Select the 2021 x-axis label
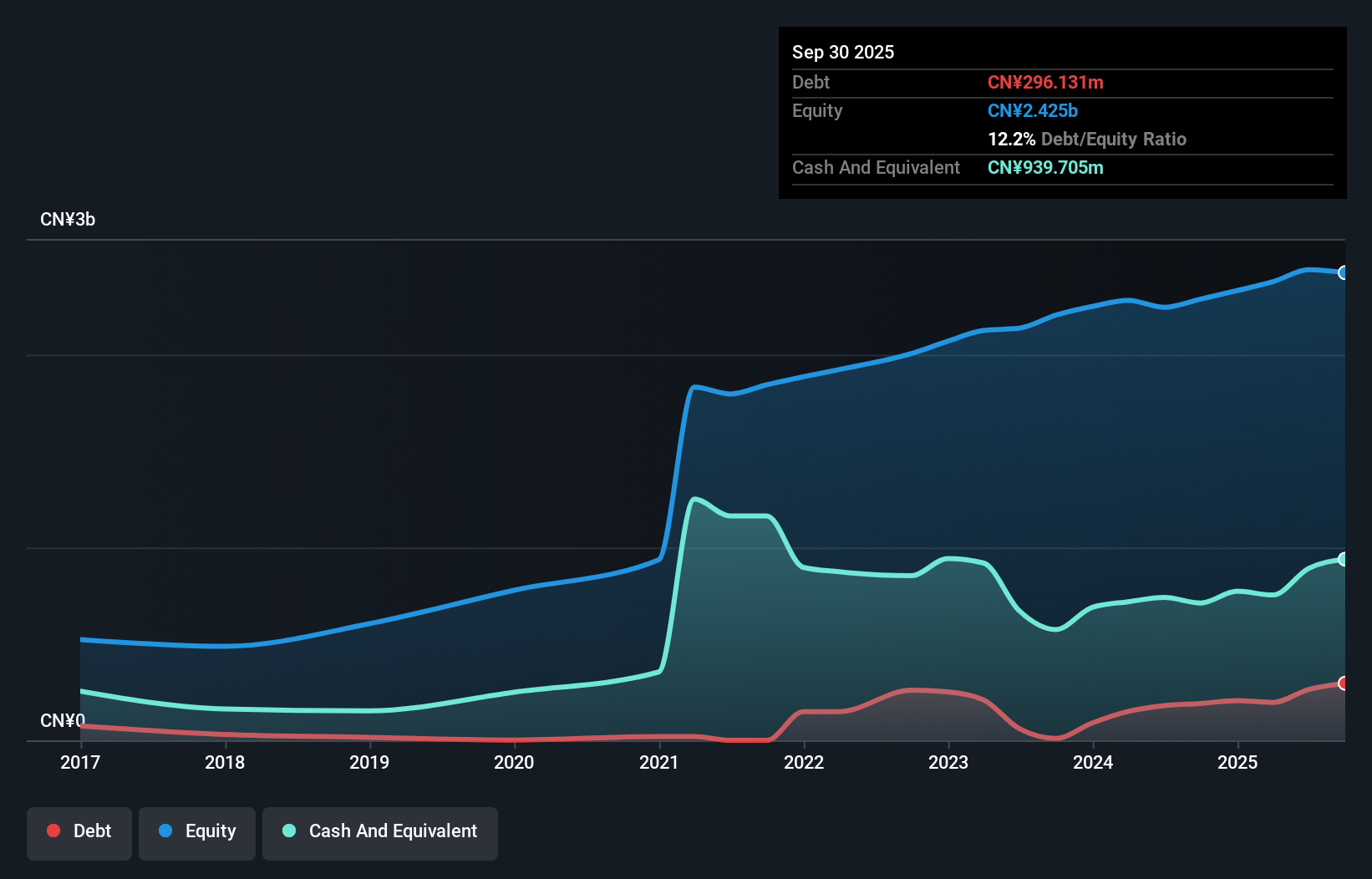The width and height of the screenshot is (1372, 879). coord(659,762)
